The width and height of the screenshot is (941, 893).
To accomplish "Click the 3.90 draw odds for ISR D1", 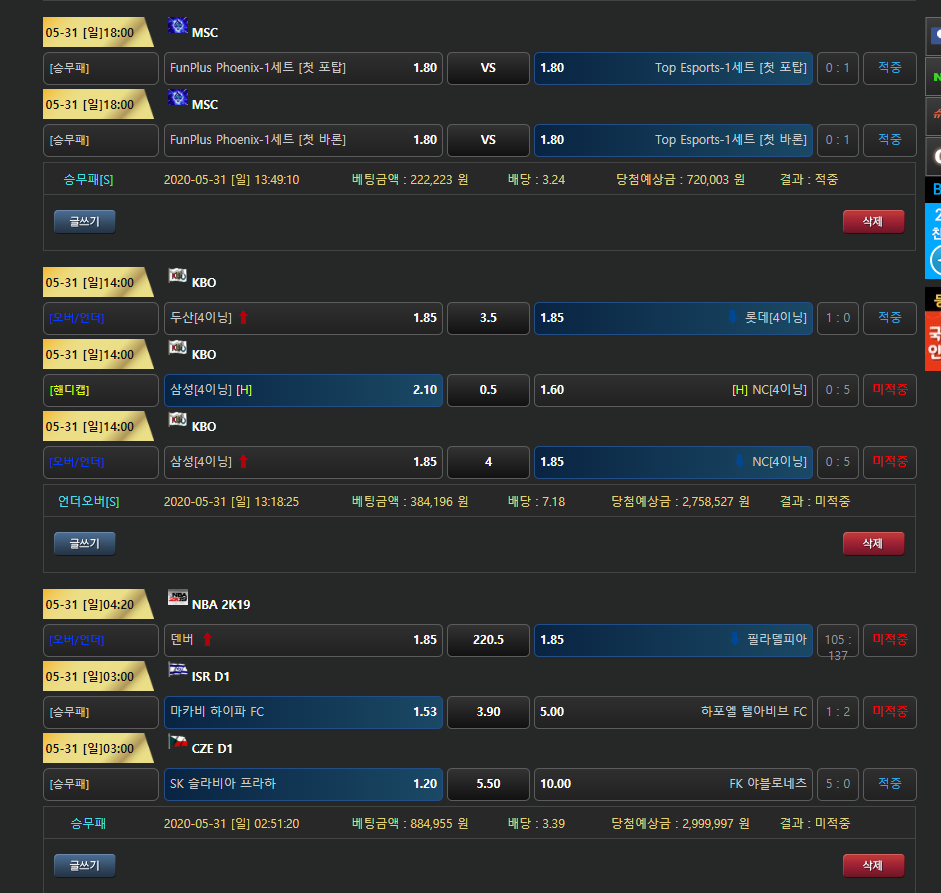I will coord(488,712).
